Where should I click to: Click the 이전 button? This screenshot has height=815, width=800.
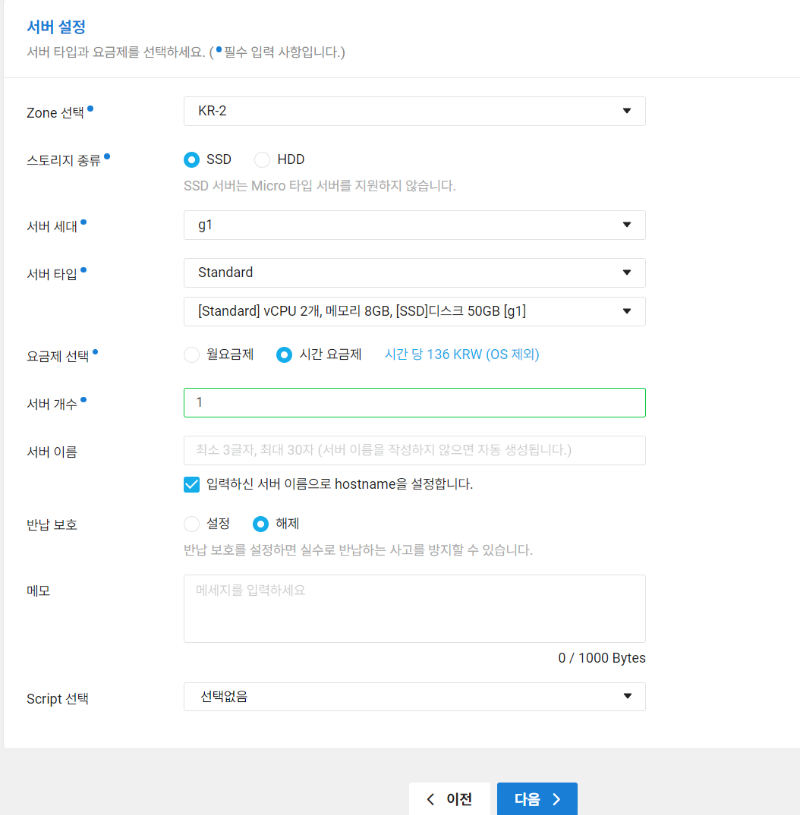pyautogui.click(x=449, y=799)
